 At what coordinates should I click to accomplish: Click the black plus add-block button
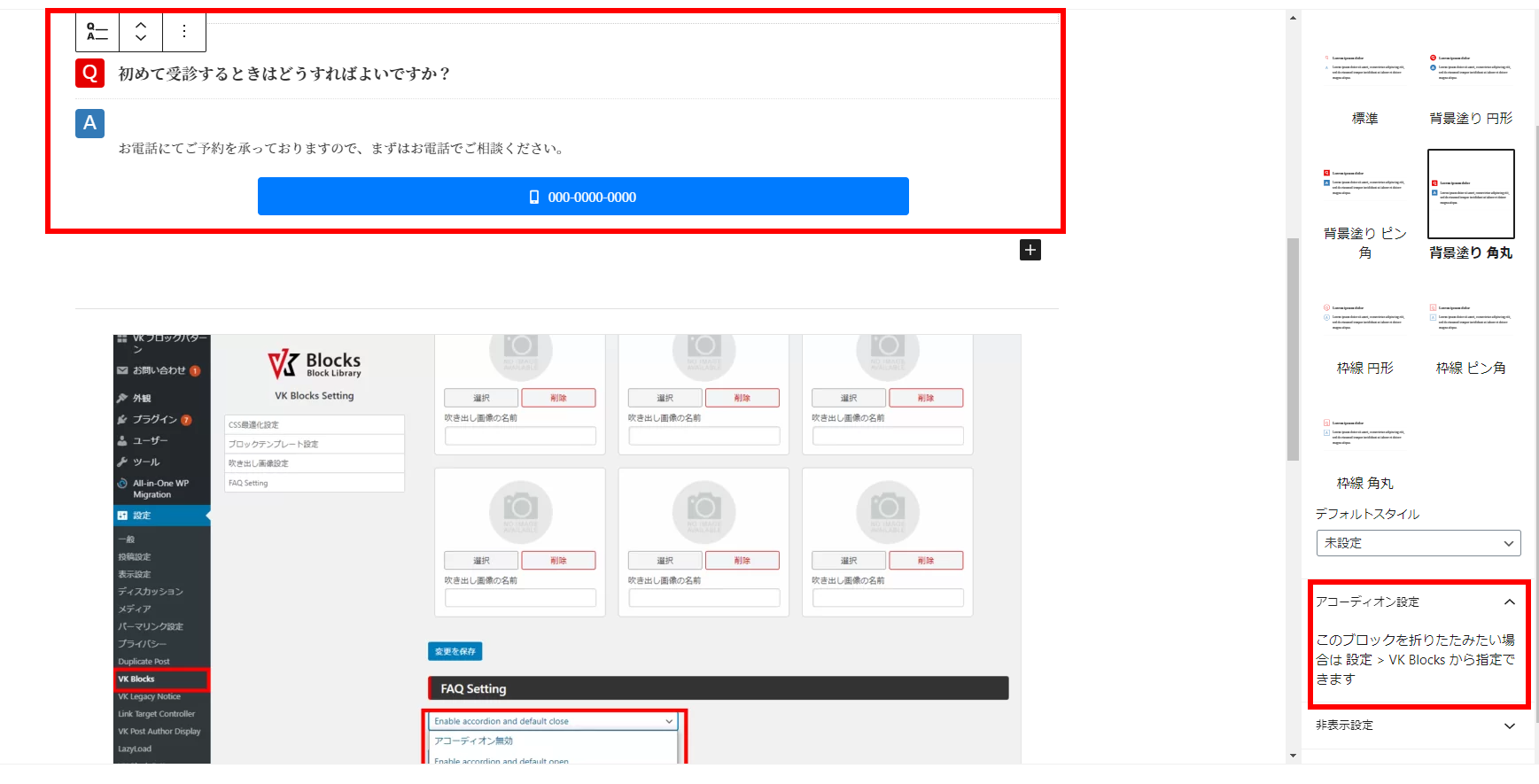[x=1030, y=250]
